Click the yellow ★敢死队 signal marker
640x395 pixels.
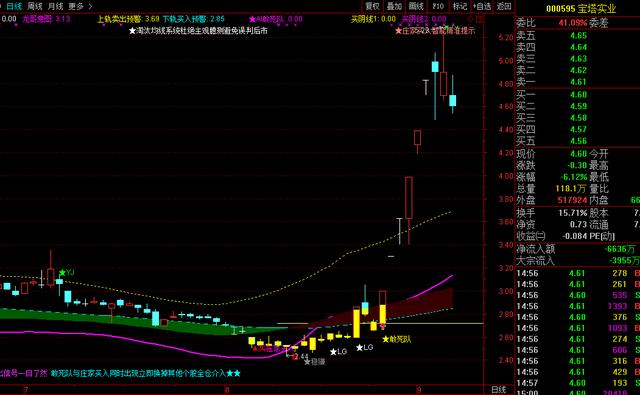pos(397,339)
